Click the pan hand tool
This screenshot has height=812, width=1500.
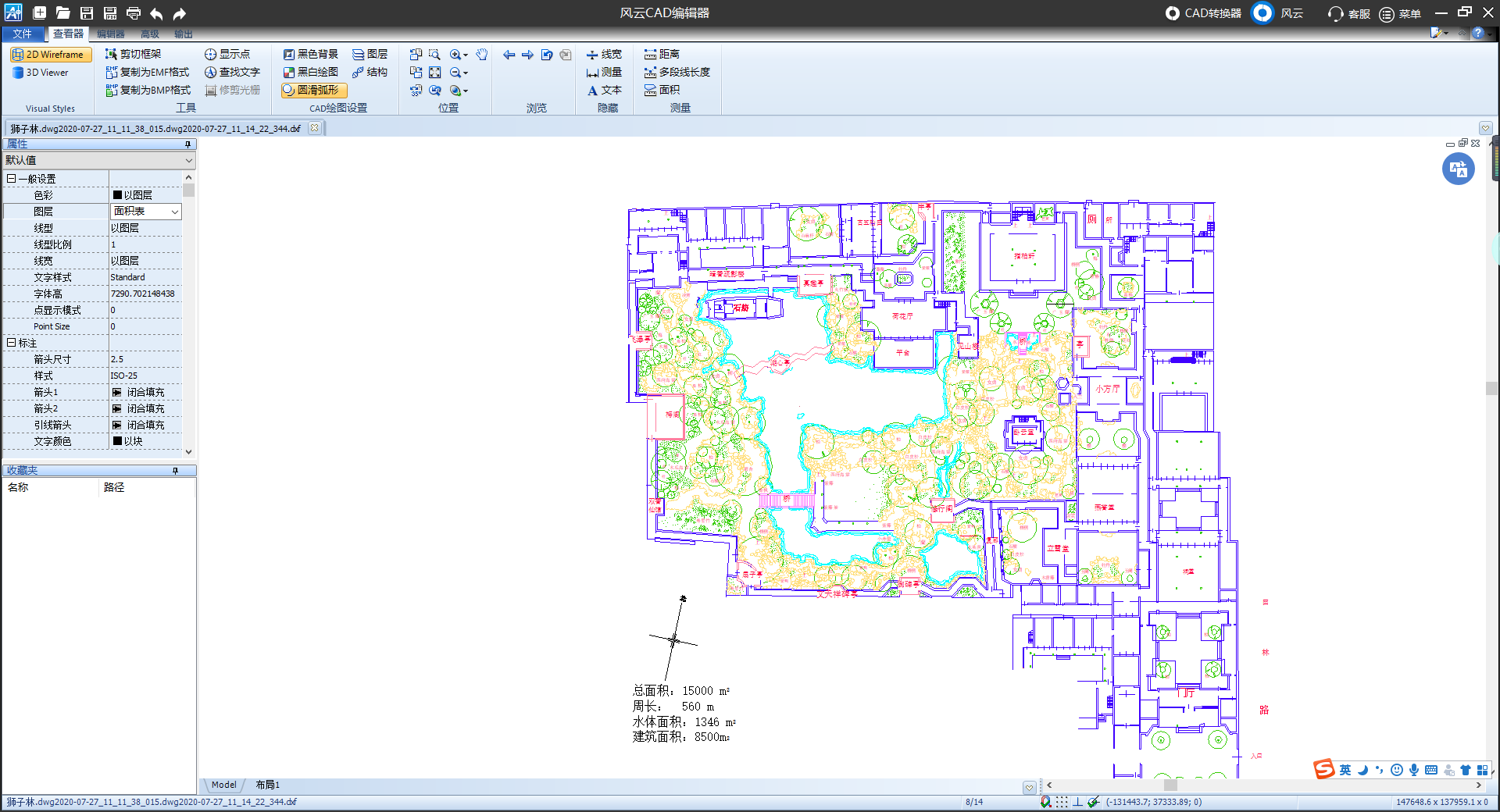coord(482,55)
